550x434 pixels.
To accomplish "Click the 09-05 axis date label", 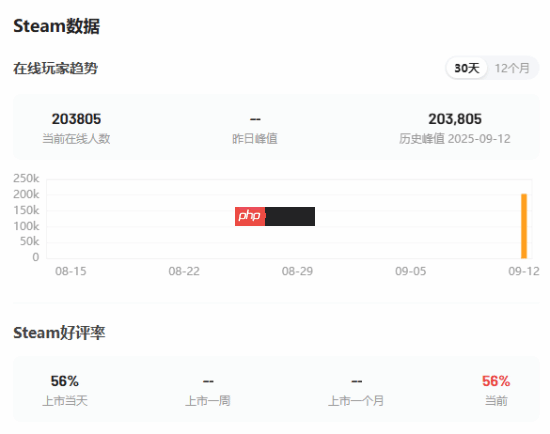I will coord(410,271).
